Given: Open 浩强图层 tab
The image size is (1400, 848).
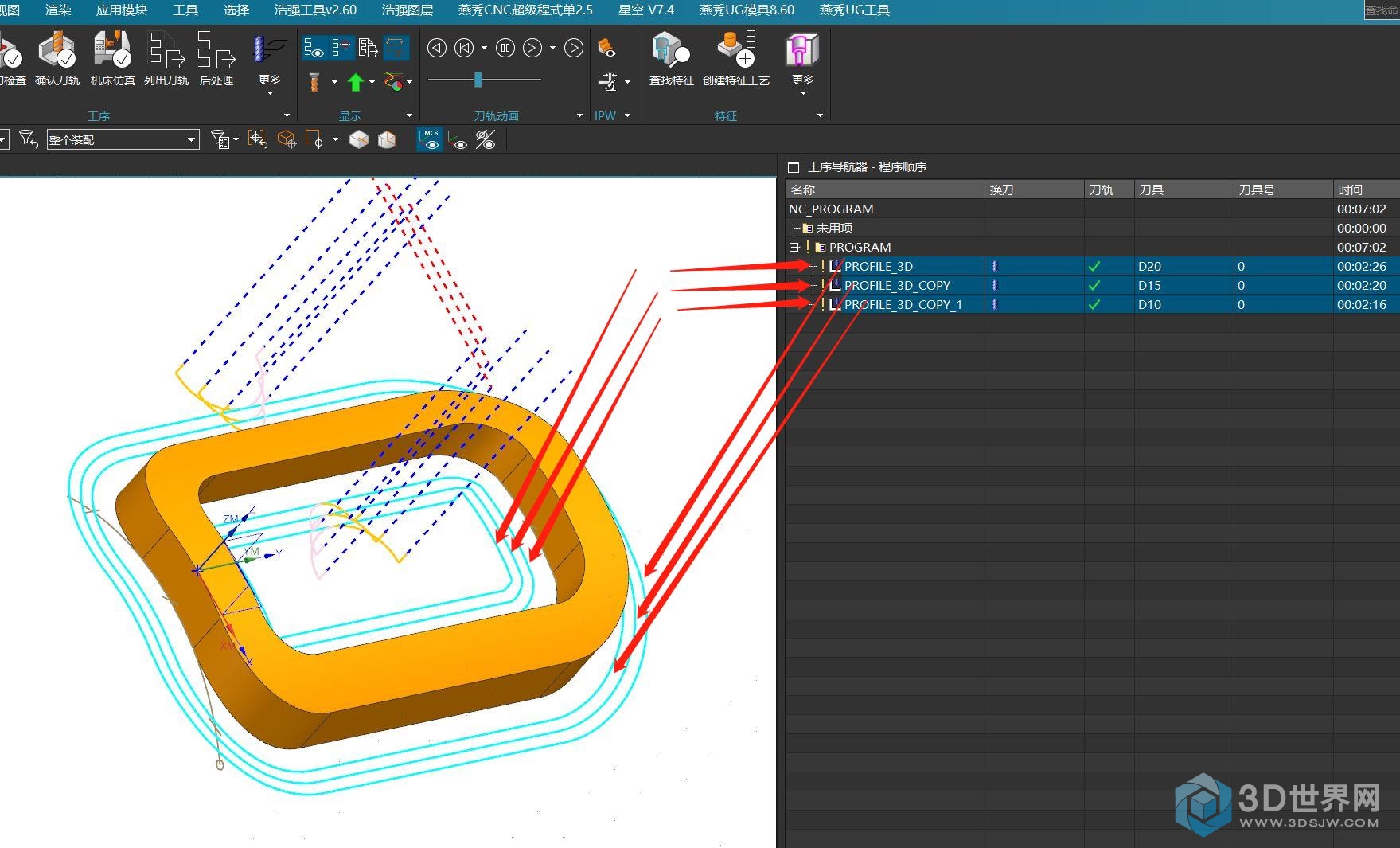Looking at the screenshot, I should 408,10.
